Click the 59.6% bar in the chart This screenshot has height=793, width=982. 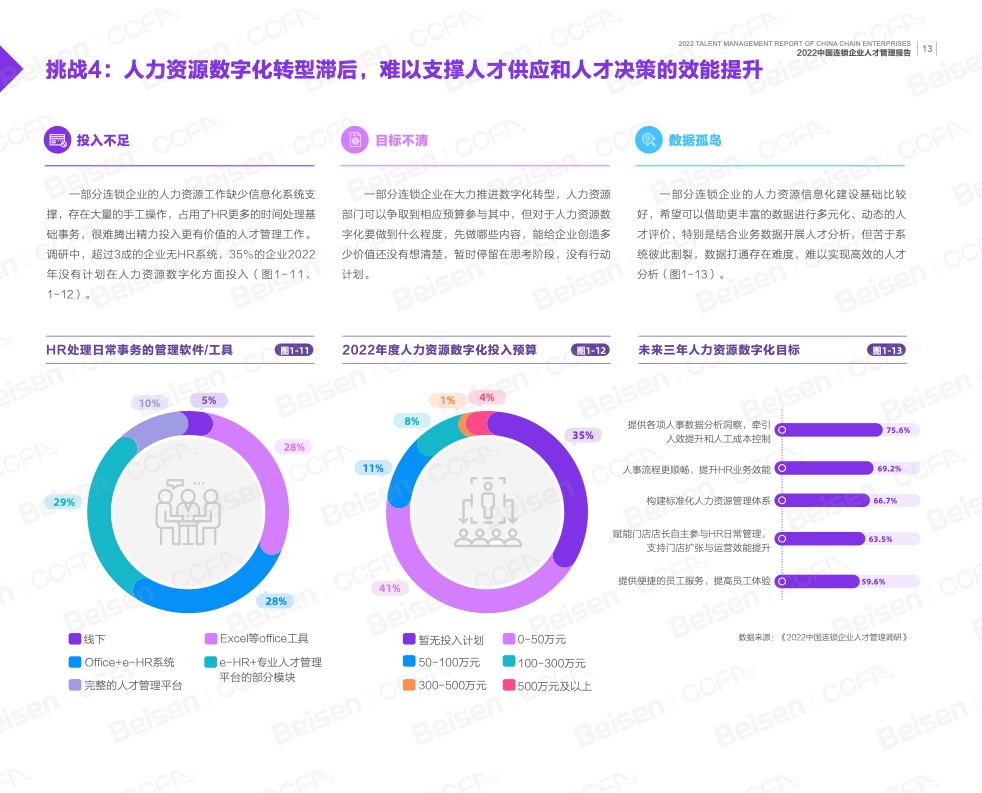pos(817,581)
